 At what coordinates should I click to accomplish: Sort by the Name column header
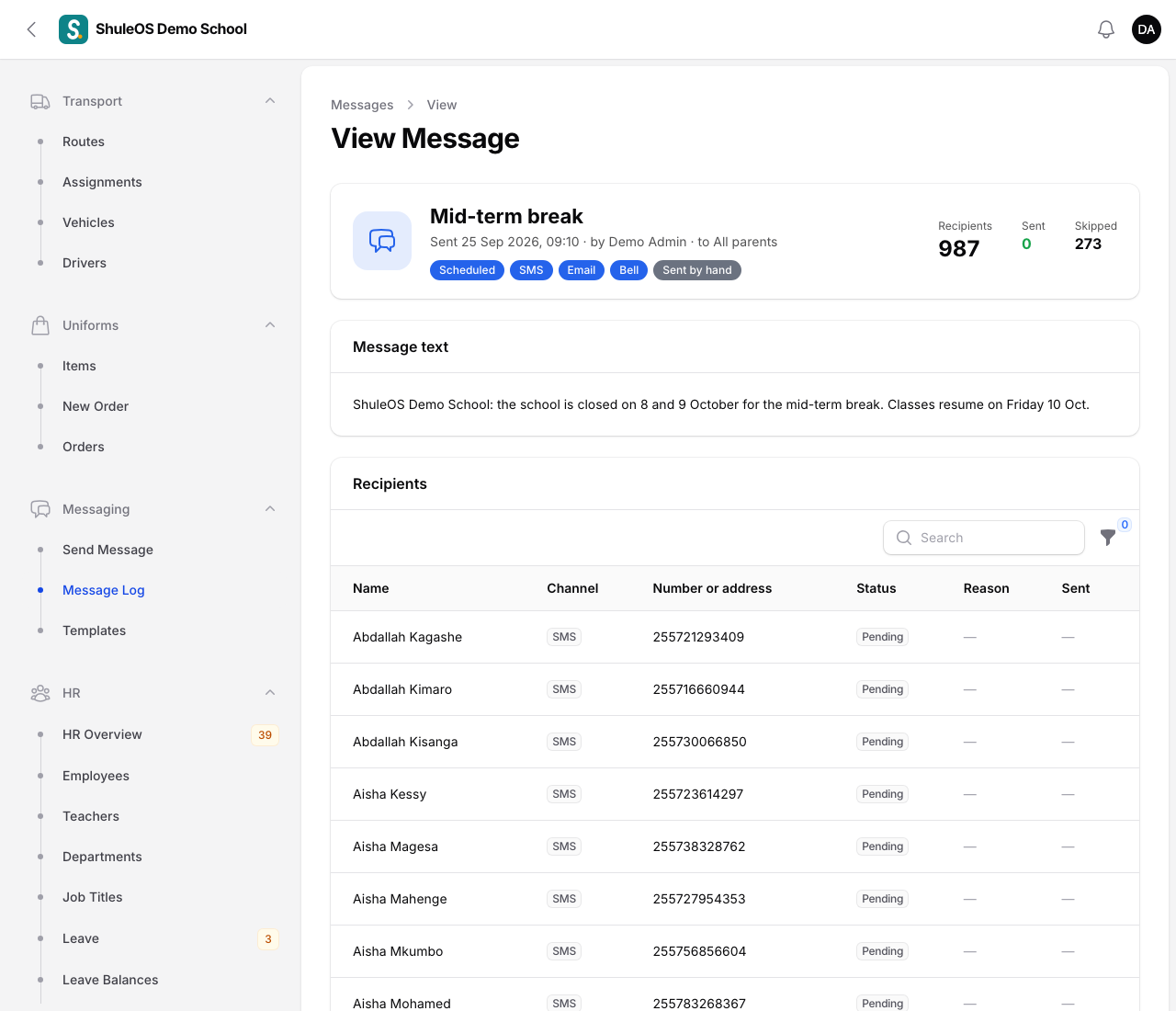pyautogui.click(x=371, y=588)
